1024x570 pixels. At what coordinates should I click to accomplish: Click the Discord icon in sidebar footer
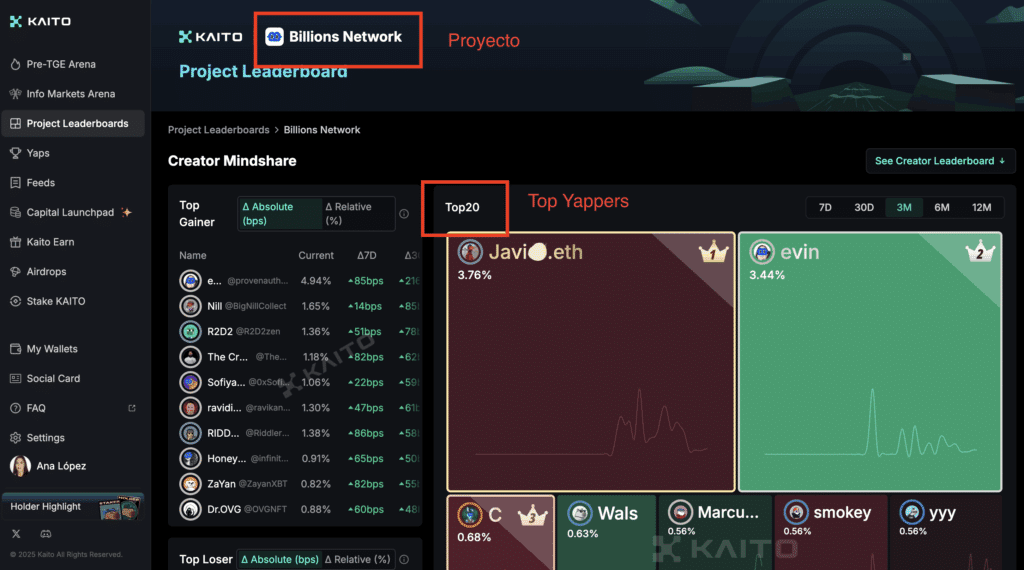(x=46, y=534)
